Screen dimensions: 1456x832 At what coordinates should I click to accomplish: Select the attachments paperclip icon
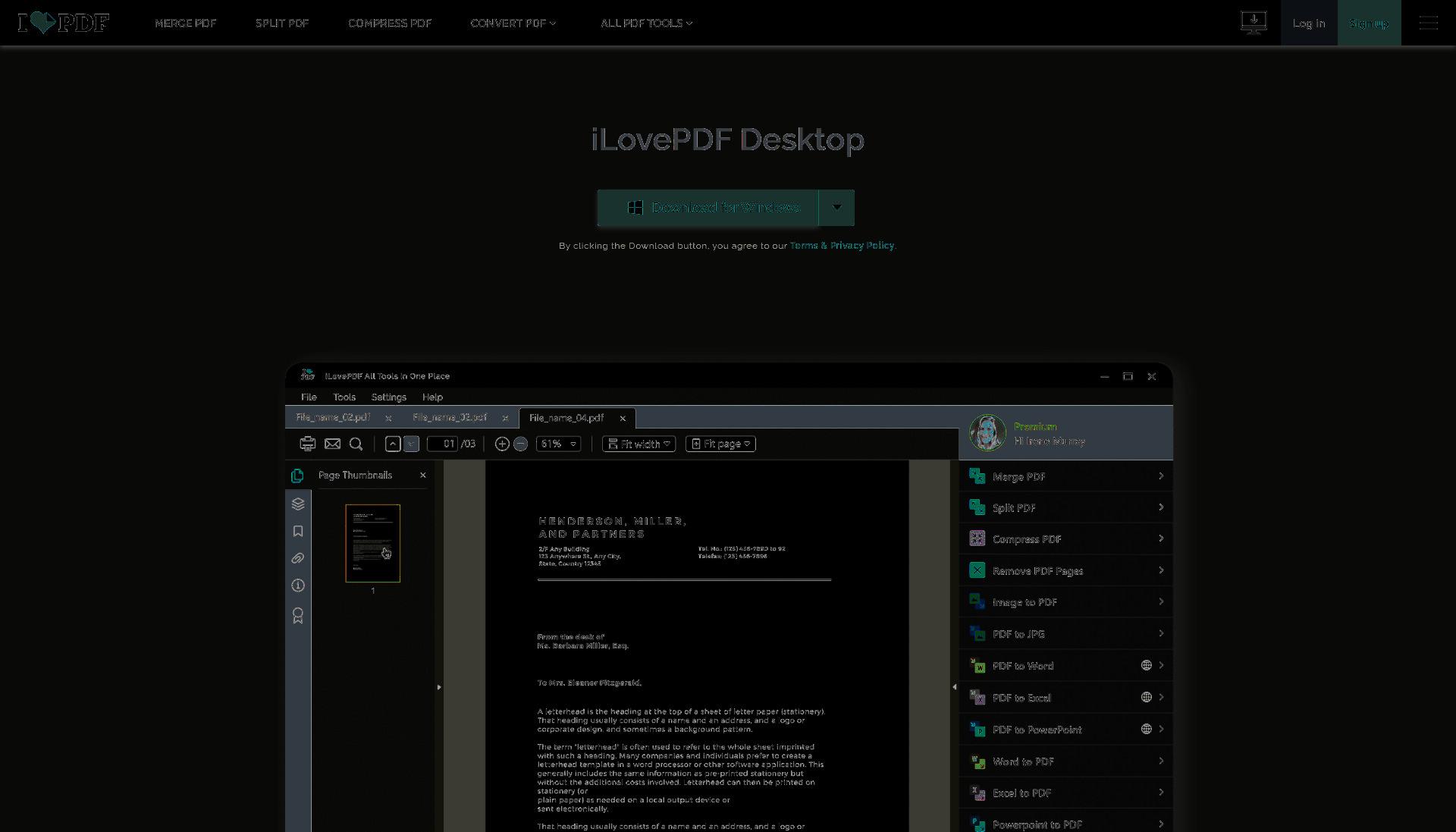(298, 558)
